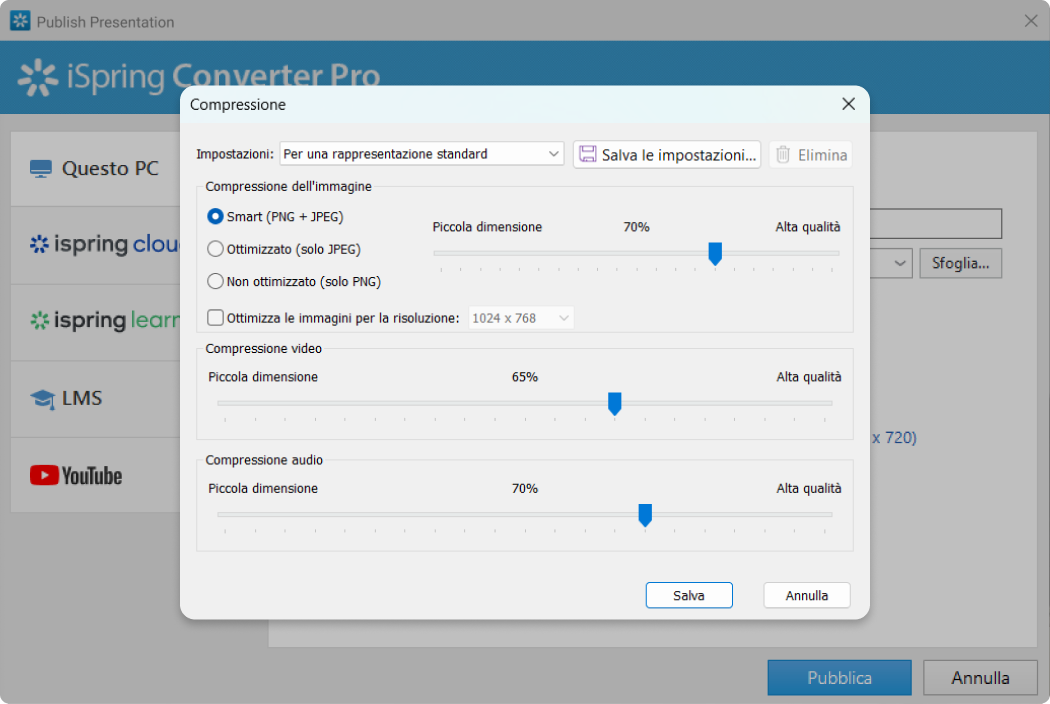The image size is (1050, 704).
Task: Click the video compression slider thumb
Action: (614, 404)
